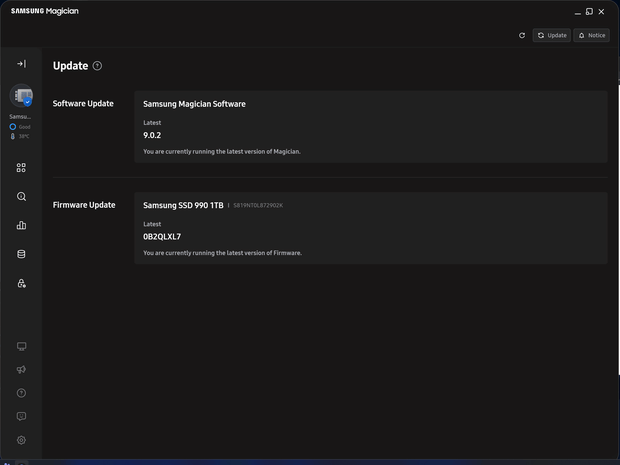Click the drive Good status indicator
Viewport: 620px width, 465px height.
(20, 127)
